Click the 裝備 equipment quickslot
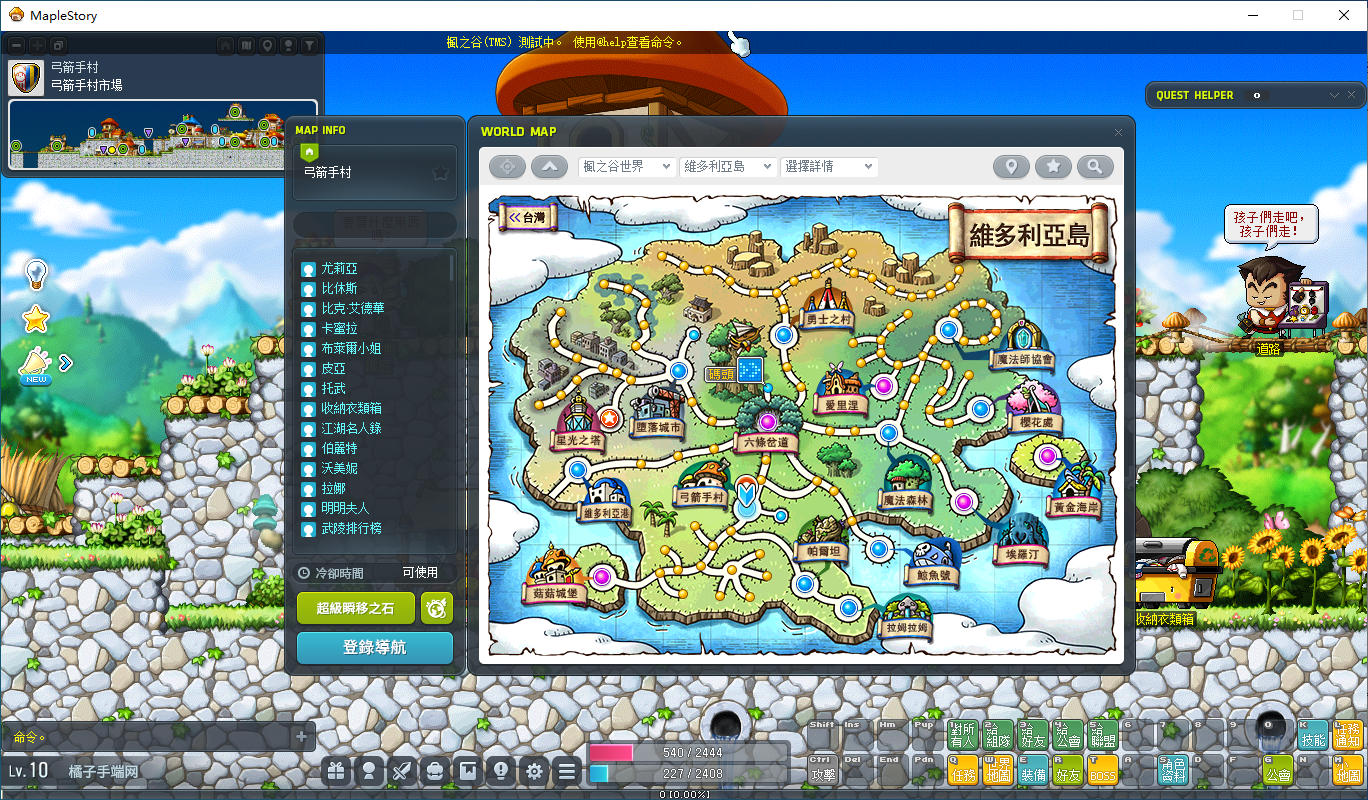This screenshot has height=800, width=1368. (x=1032, y=769)
